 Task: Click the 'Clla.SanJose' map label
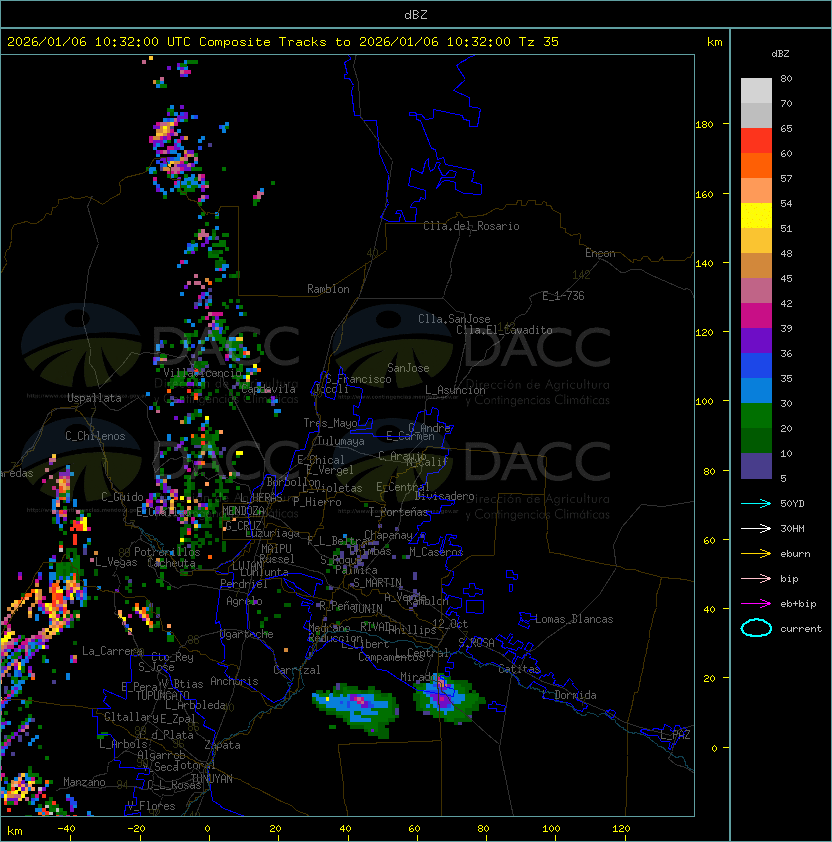pyautogui.click(x=454, y=319)
